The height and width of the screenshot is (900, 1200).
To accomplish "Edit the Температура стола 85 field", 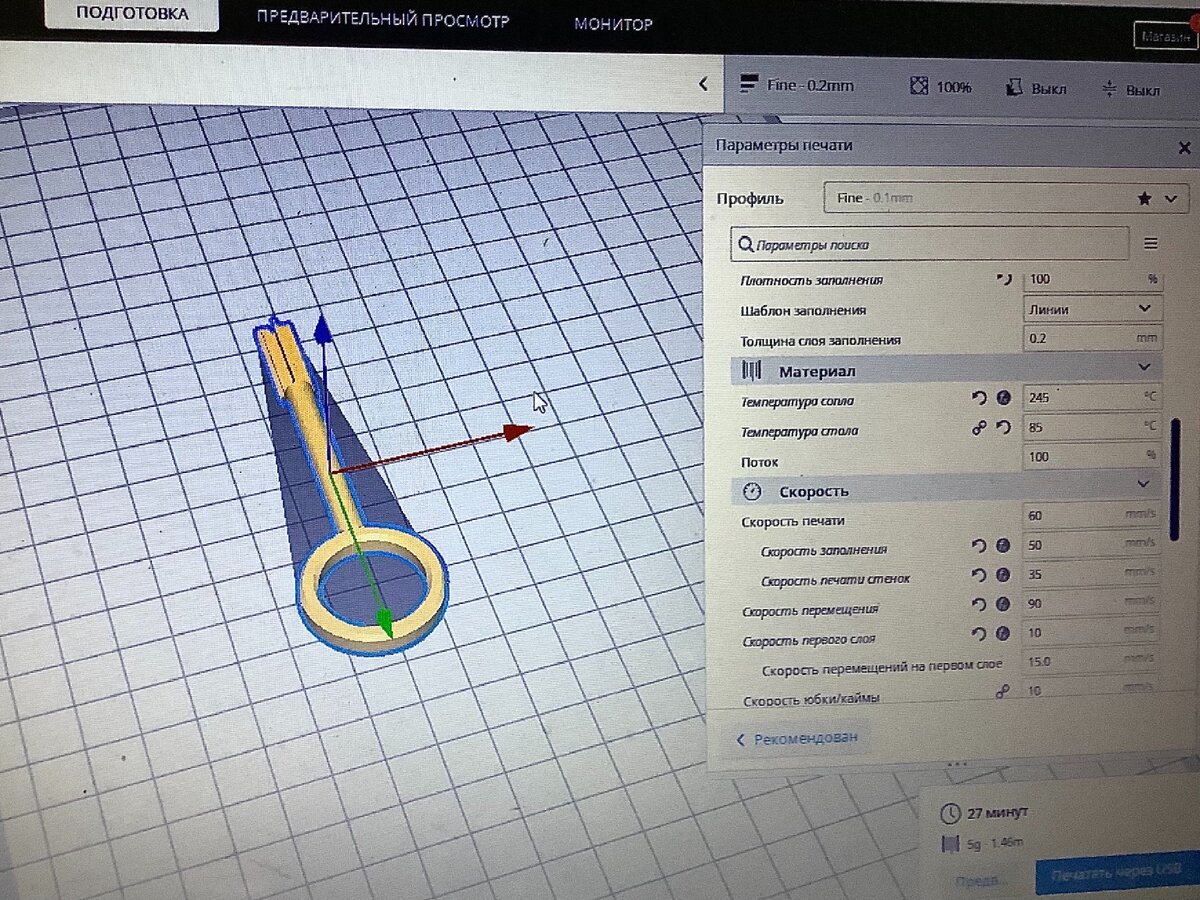I will pyautogui.click(x=1092, y=428).
